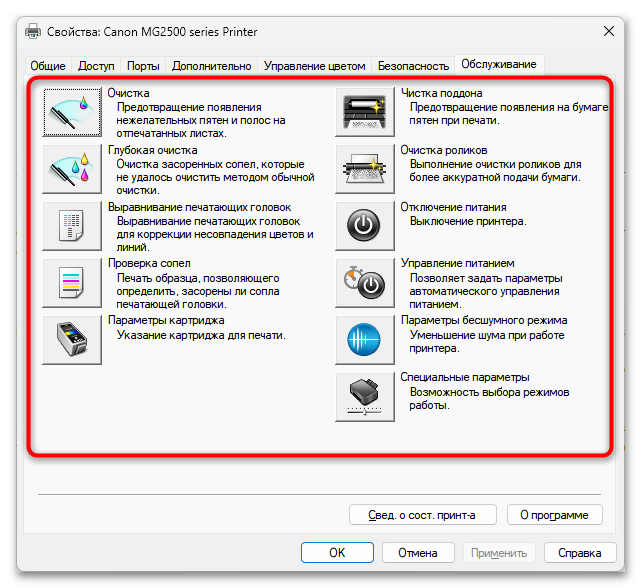Click the Отключение питания power icon
This screenshot has height=588, width=641.
(x=365, y=226)
